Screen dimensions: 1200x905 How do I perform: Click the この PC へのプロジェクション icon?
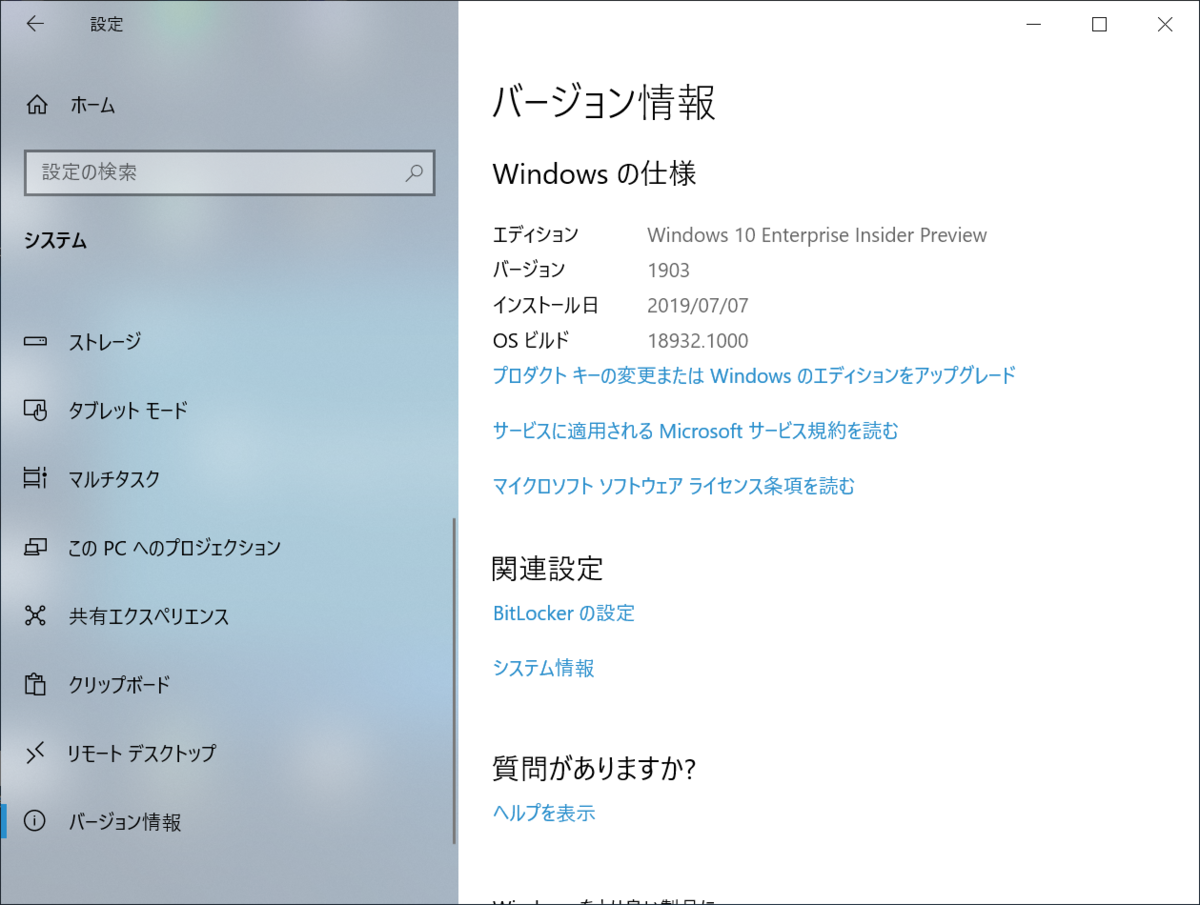point(35,547)
